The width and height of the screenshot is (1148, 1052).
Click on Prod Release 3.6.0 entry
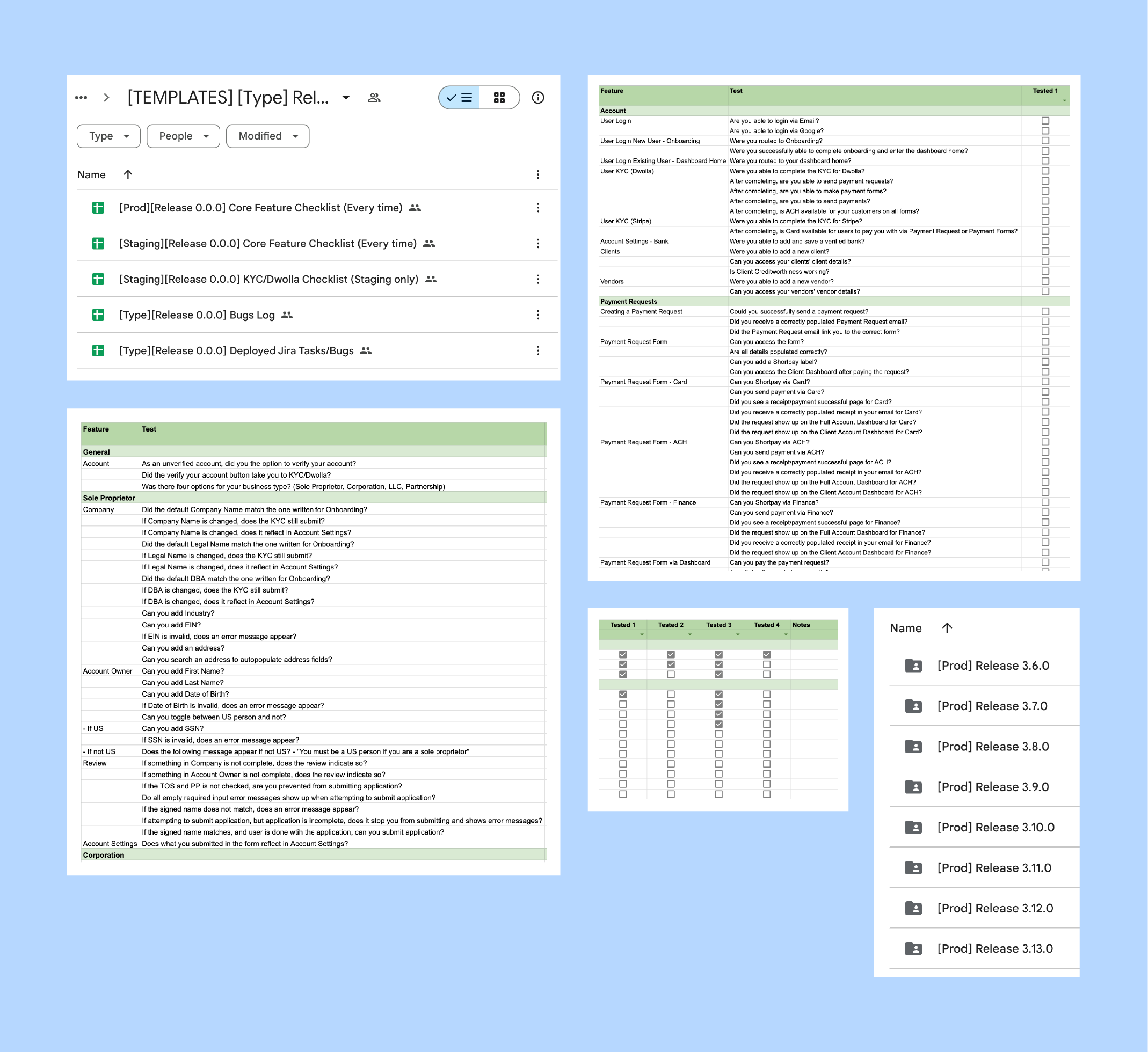tap(992, 664)
